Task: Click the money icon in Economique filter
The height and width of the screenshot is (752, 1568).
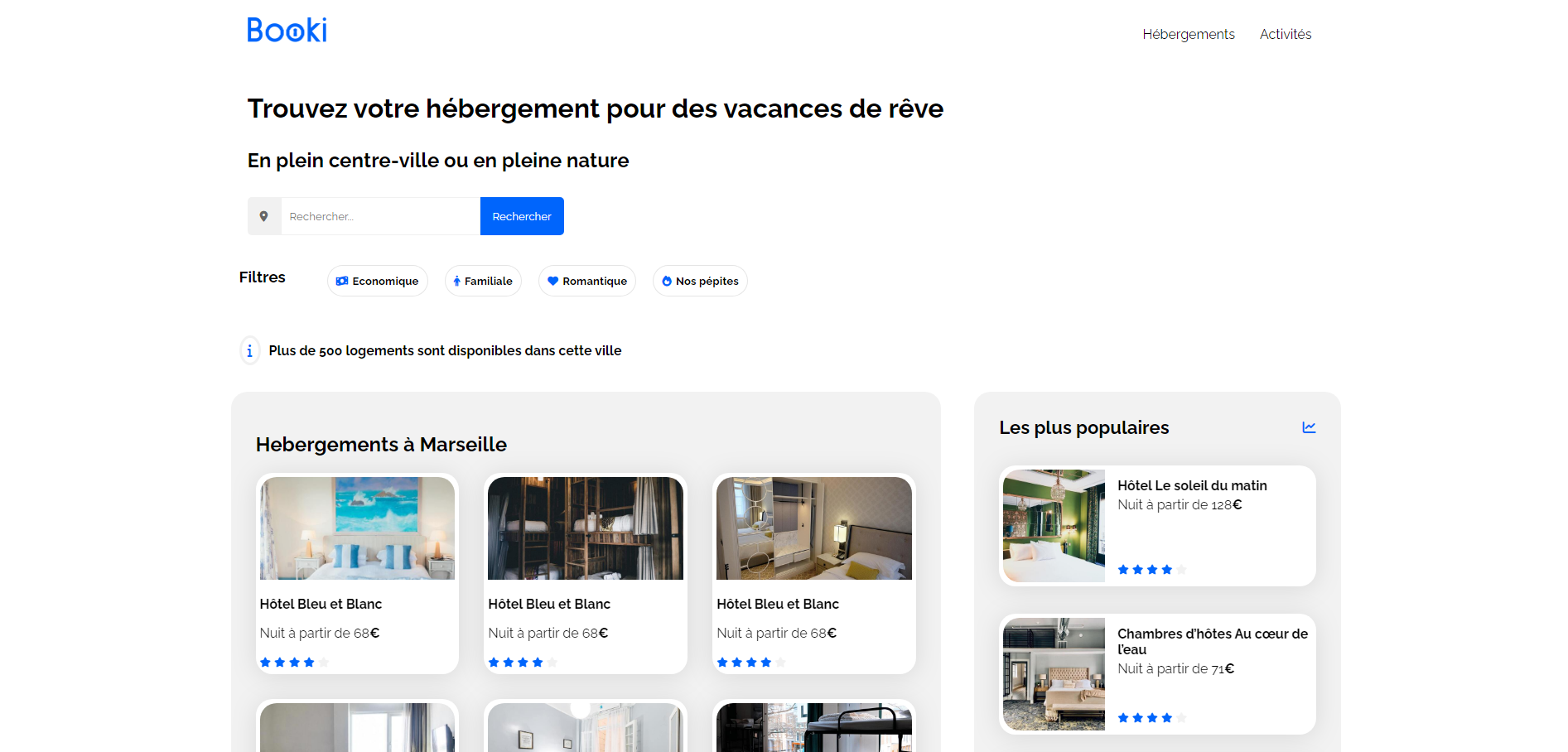Action: (x=341, y=282)
